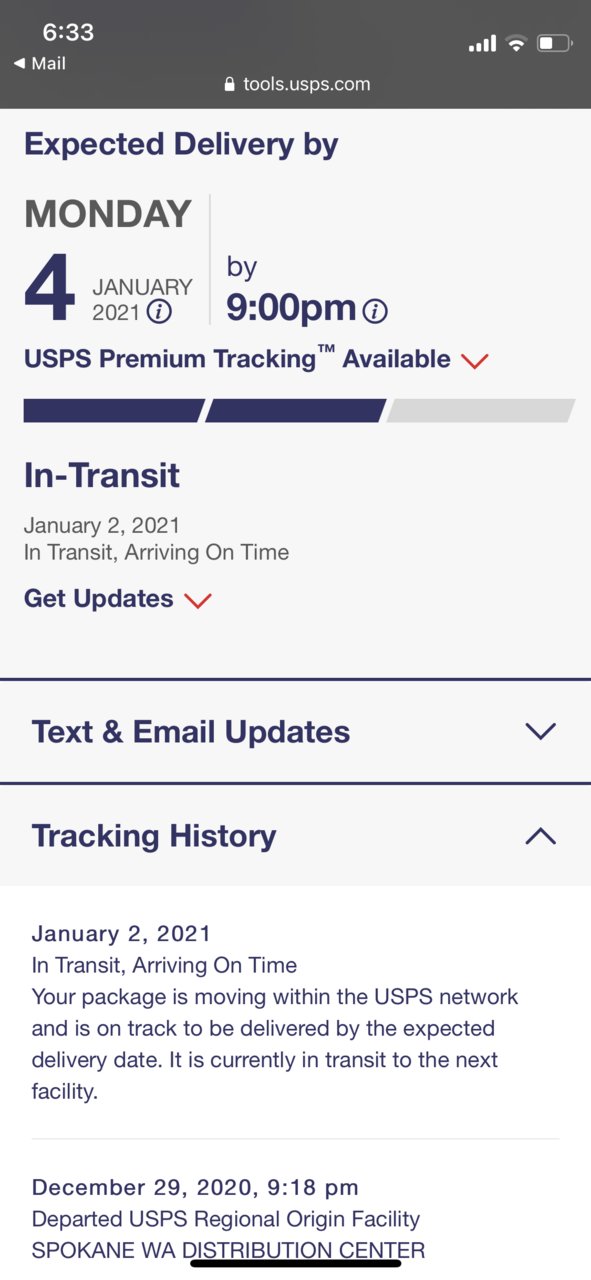Tap the padlock icon in address bar
Viewport: 591px width, 1280px height.
point(230,85)
